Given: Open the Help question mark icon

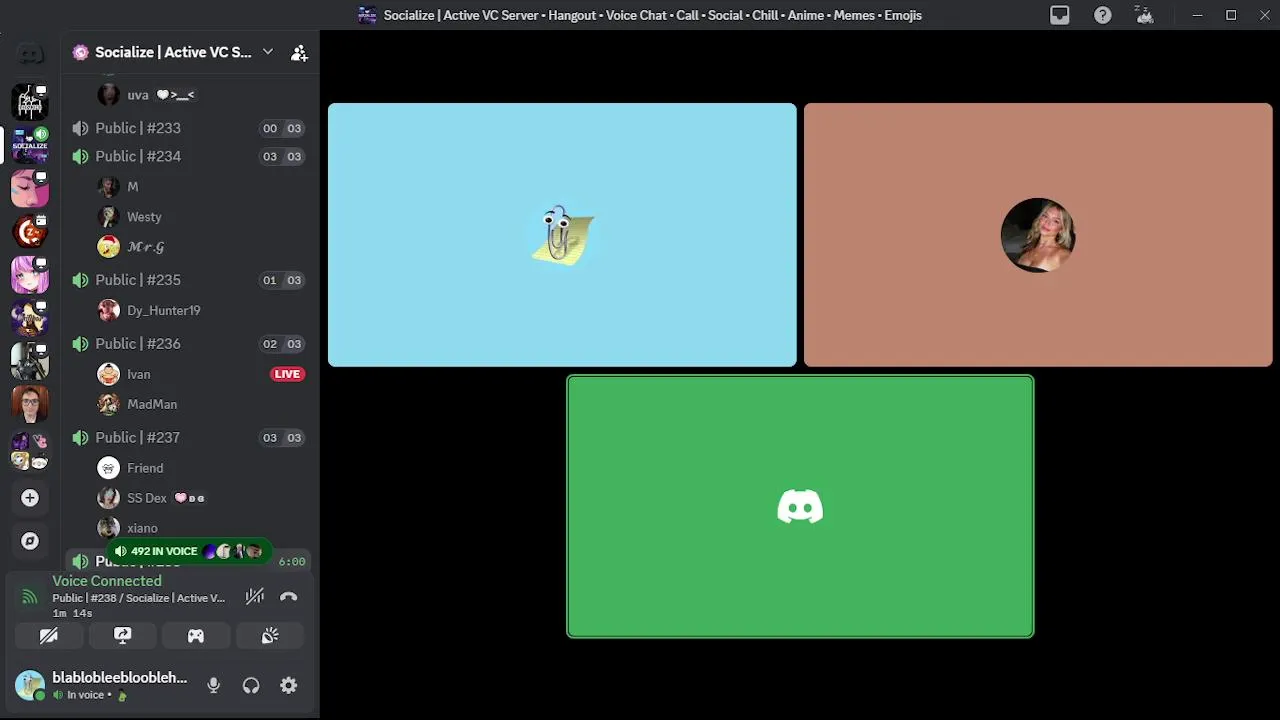Looking at the screenshot, I should pyautogui.click(x=1102, y=15).
